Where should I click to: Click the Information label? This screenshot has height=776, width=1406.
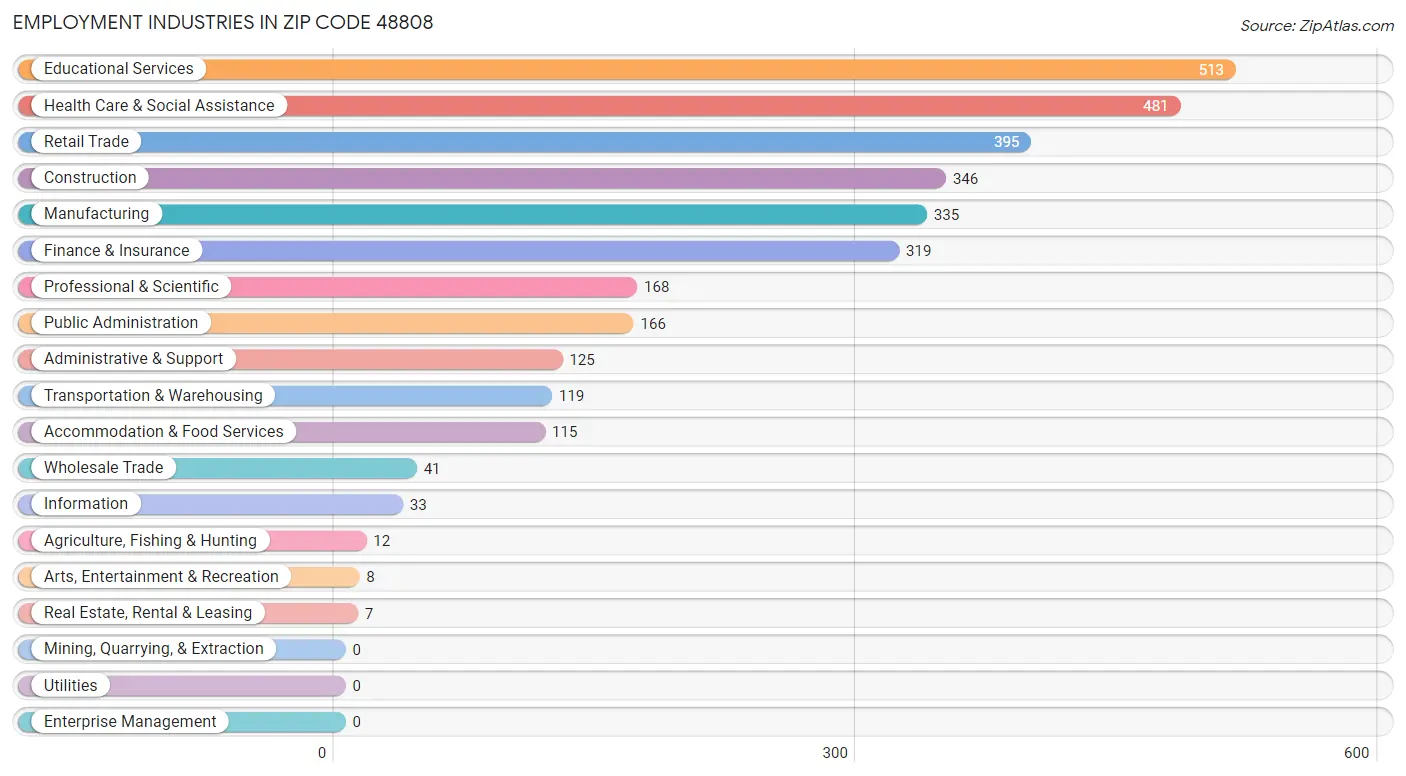(86, 504)
